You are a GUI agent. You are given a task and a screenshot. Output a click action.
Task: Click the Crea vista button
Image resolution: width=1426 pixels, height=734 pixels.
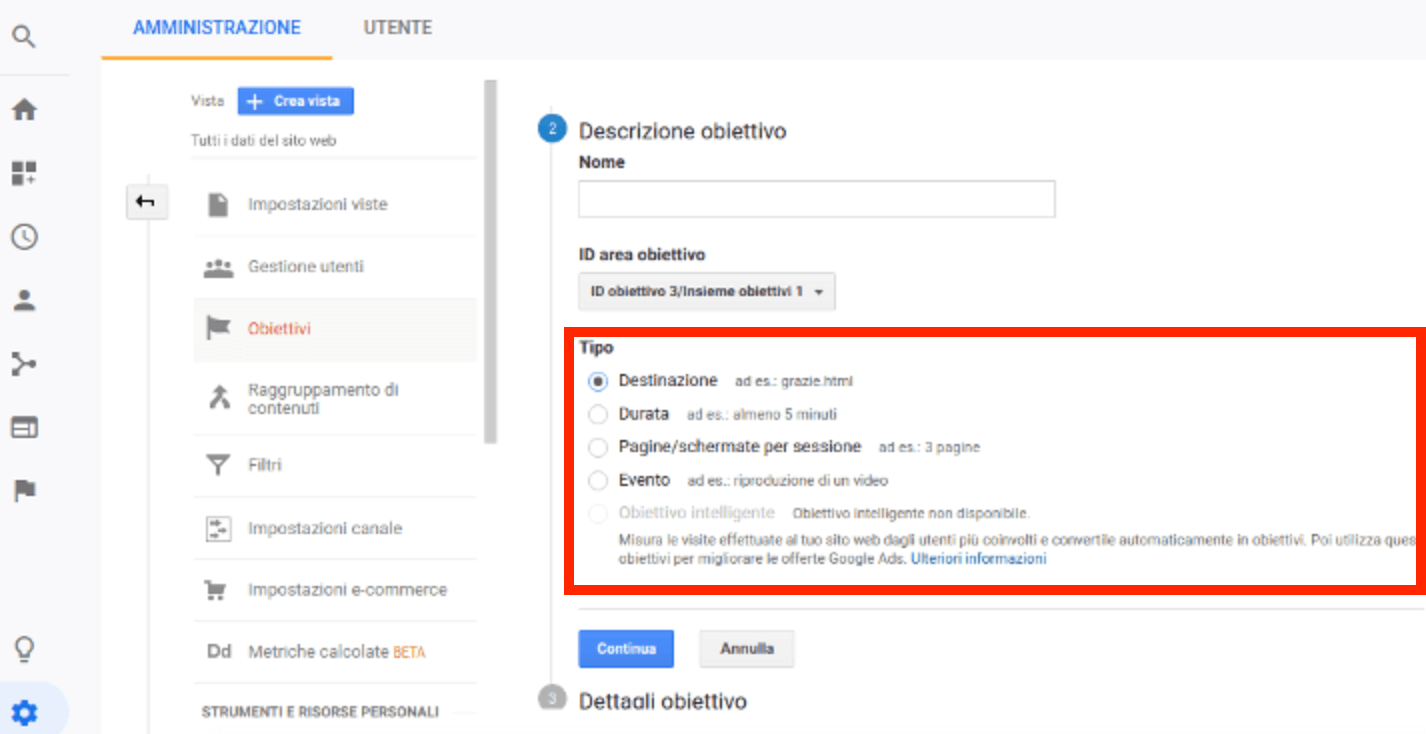[x=295, y=101]
